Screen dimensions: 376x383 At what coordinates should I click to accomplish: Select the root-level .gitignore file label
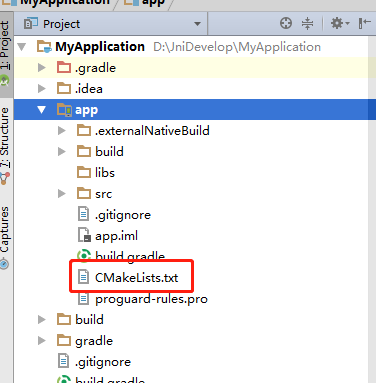[103, 362]
